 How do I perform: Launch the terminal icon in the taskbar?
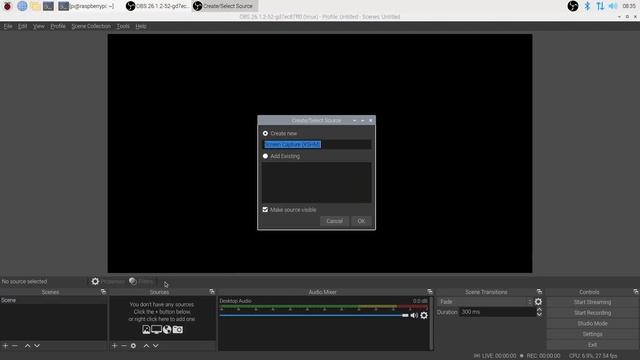(x=48, y=6)
